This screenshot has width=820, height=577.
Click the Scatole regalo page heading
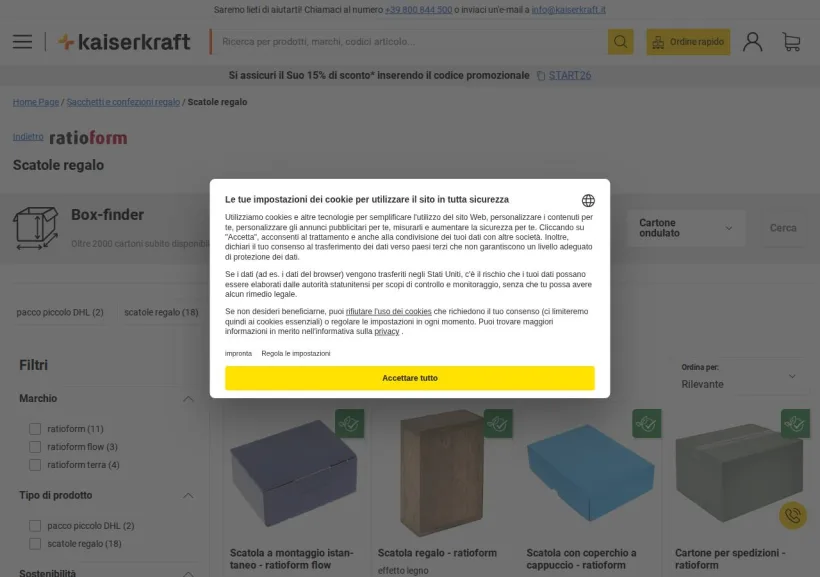(x=59, y=165)
